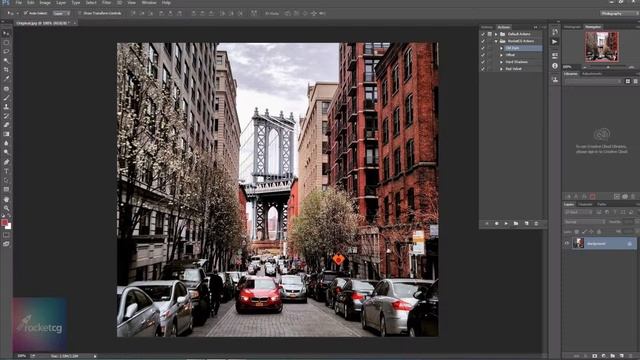Select the Brush tool
Image resolution: width=640 pixels, height=360 pixels.
point(6,98)
